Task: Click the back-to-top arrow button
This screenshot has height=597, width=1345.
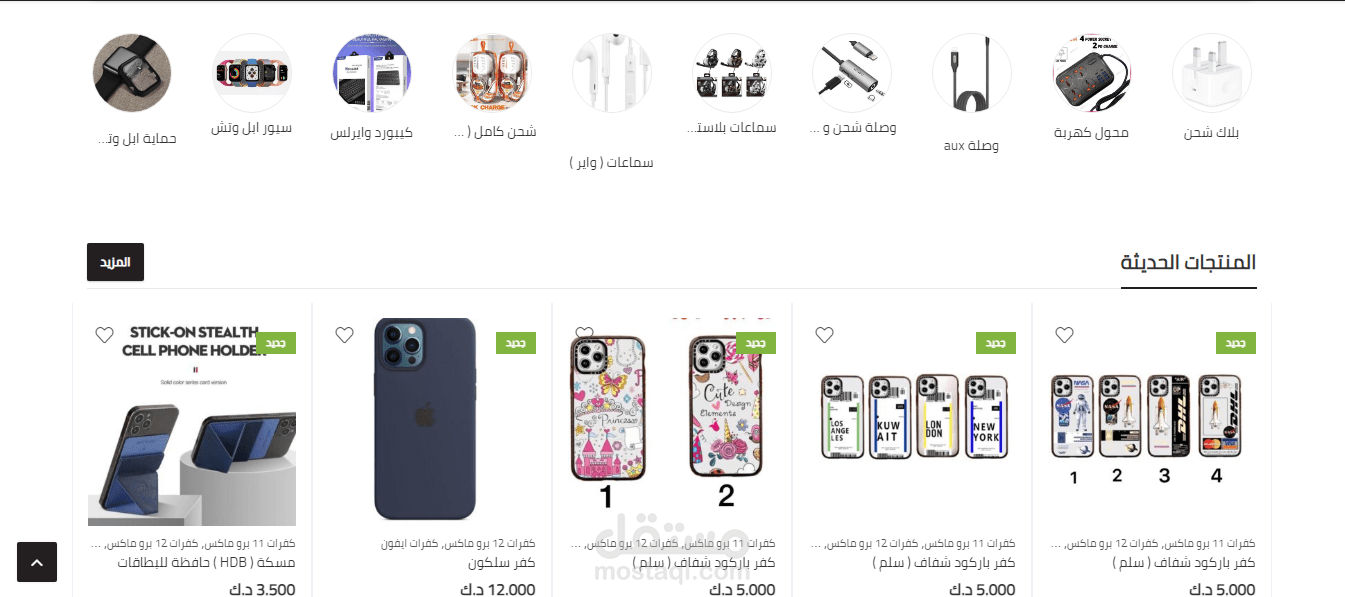Action: tap(37, 562)
